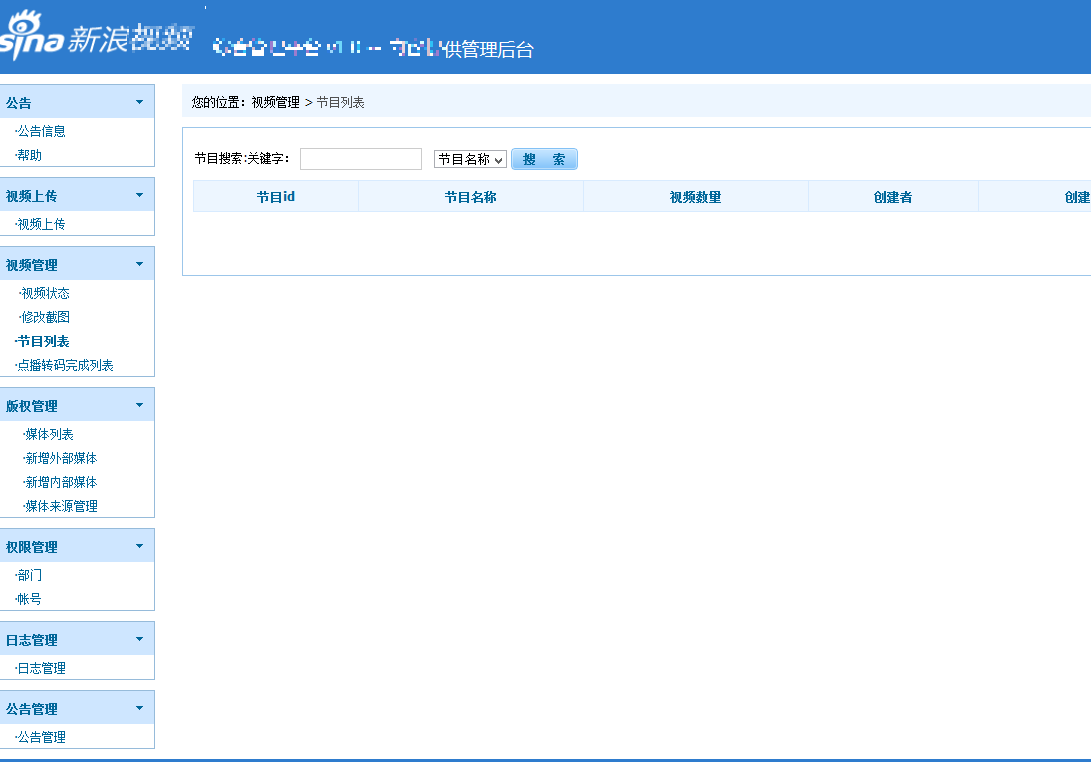Click 视频管理 in the breadcrumb
Screen dimensions: 1091x762
point(276,102)
